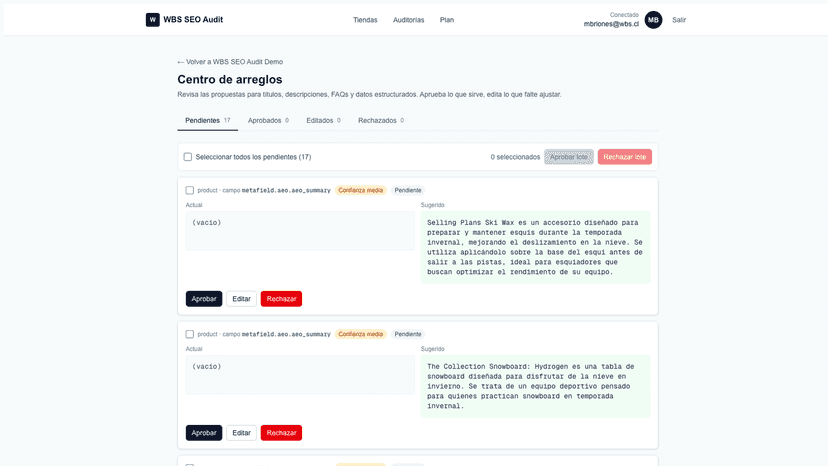This screenshot has width=828, height=466.
Task: Edit the Collection Snowboard Hydrogen suggestion
Action: point(241,433)
